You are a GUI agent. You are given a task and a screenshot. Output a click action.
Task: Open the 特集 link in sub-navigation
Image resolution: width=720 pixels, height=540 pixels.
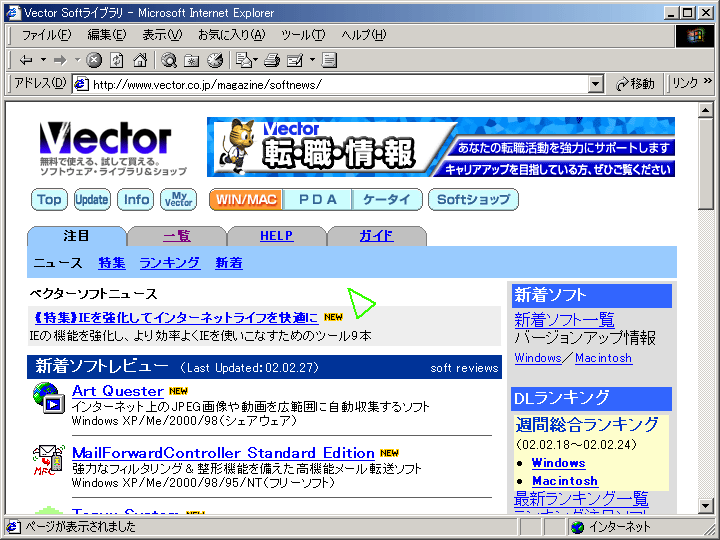coord(112,263)
